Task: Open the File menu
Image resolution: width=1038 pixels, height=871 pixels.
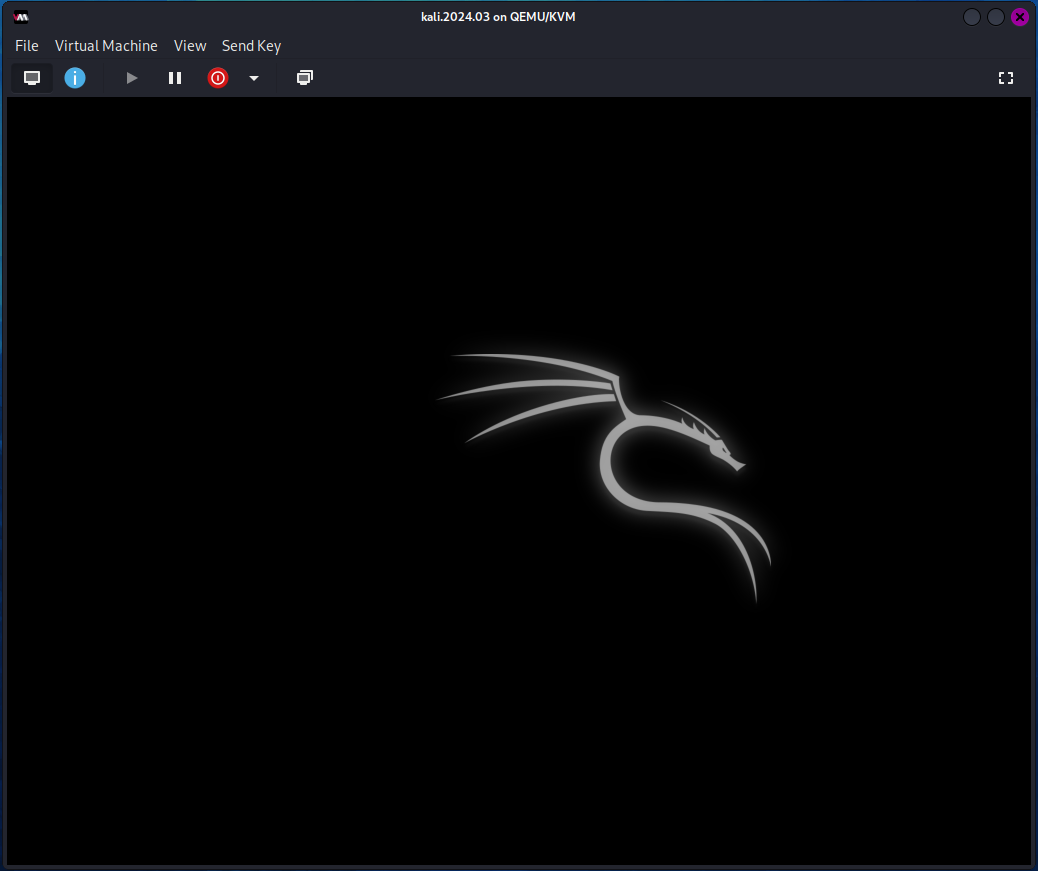Action: [x=26, y=46]
